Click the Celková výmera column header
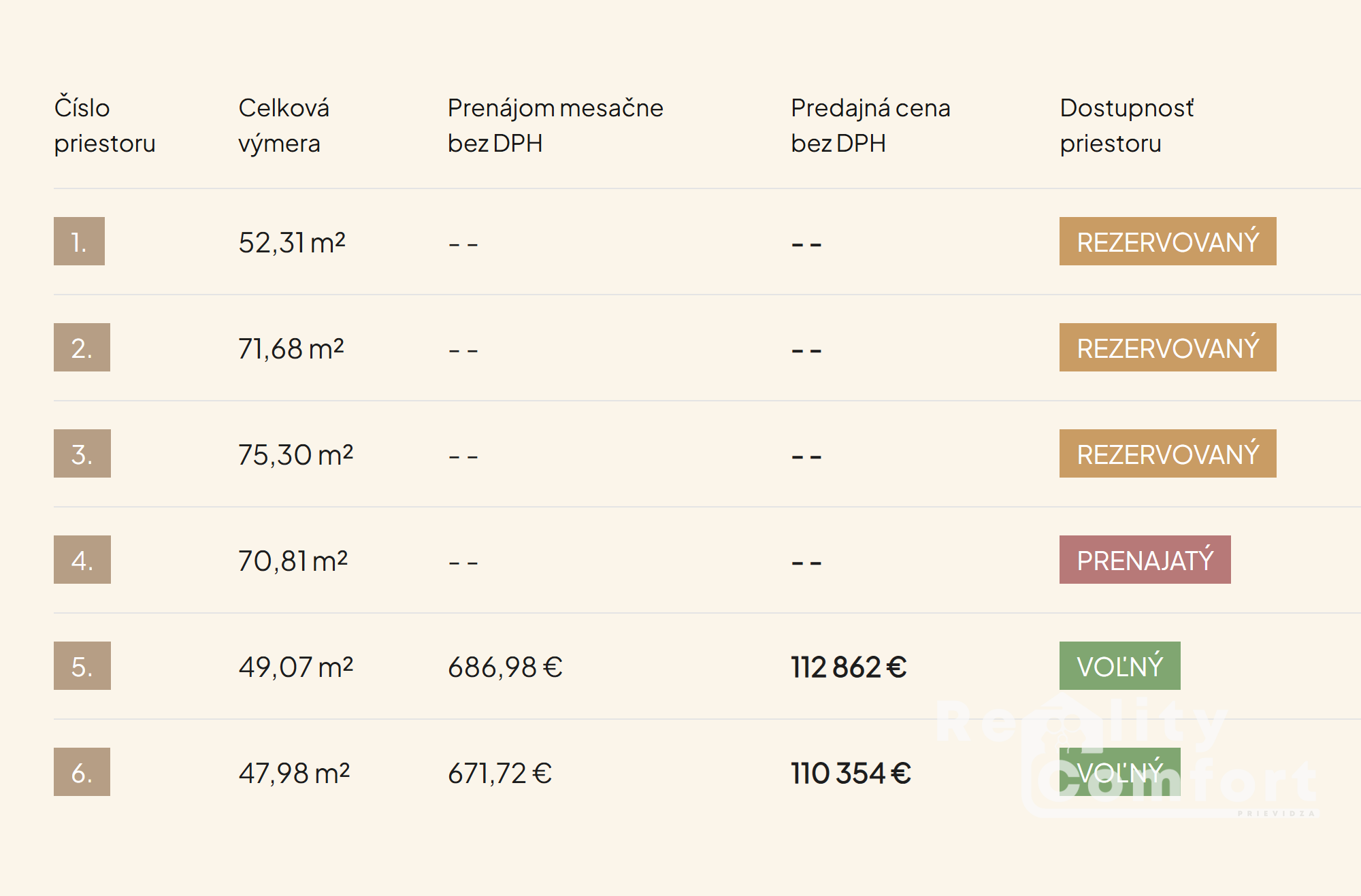Image resolution: width=1361 pixels, height=896 pixels. click(284, 126)
